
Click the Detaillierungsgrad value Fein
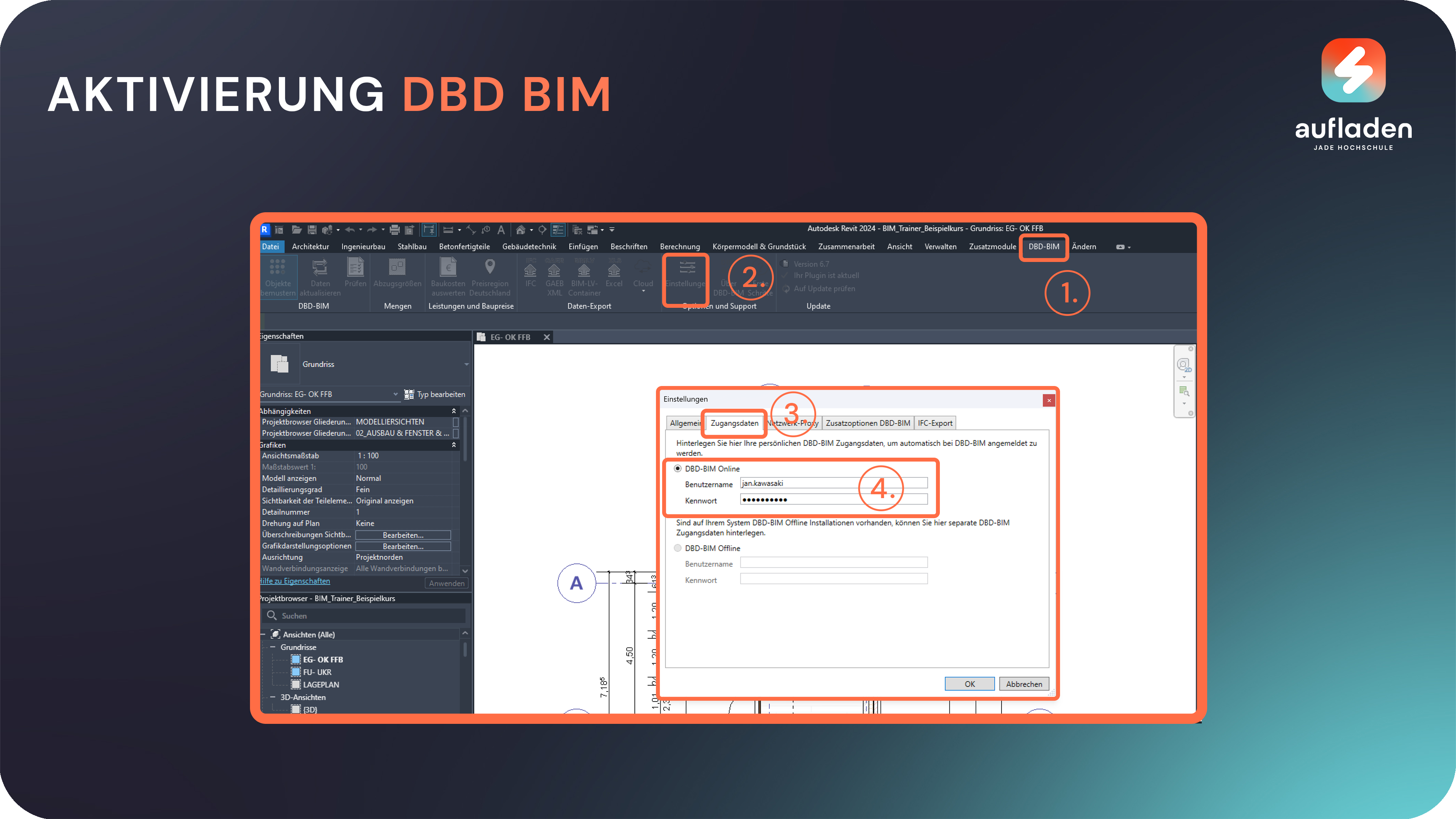362,490
